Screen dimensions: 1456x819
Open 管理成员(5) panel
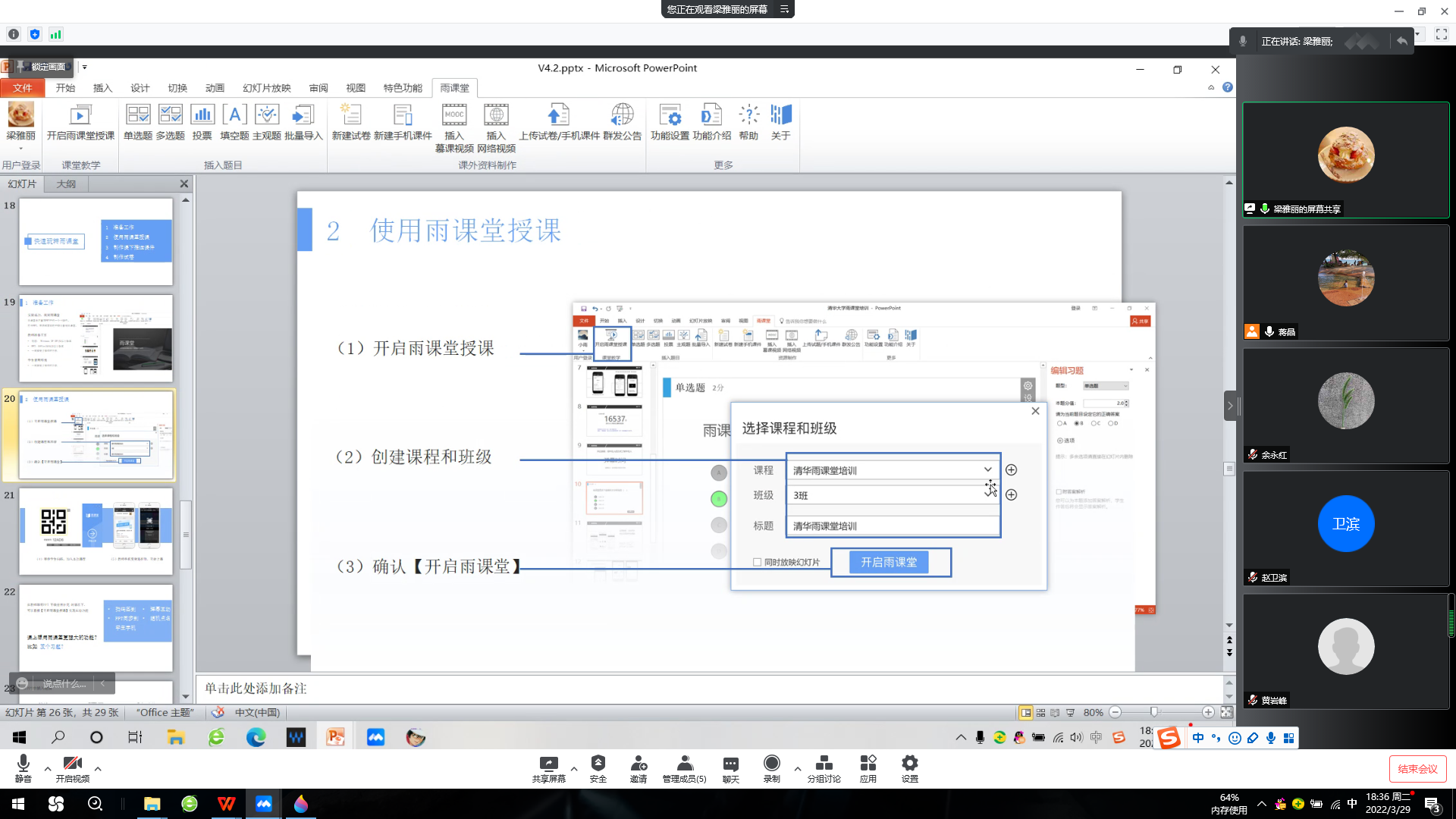(684, 769)
